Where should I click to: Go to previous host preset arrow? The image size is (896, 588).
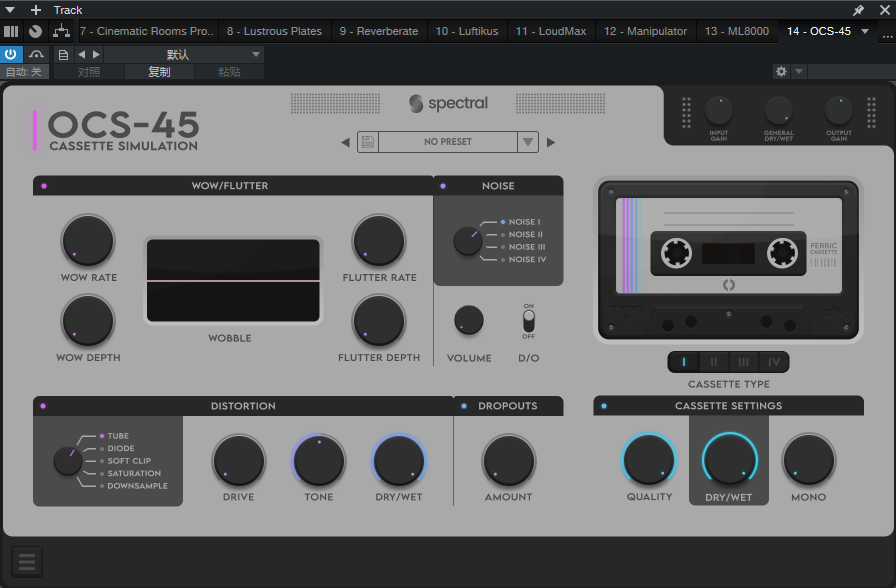point(82,54)
